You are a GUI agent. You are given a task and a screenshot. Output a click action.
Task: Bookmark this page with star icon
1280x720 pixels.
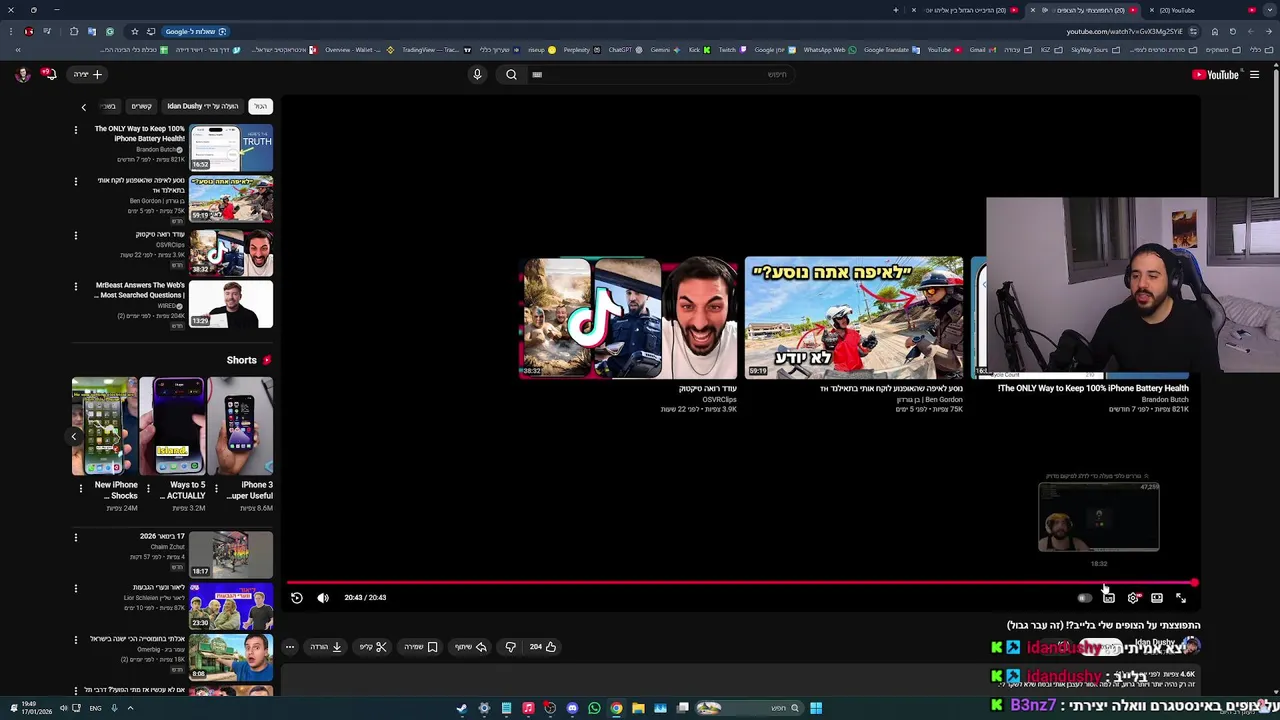click(135, 31)
